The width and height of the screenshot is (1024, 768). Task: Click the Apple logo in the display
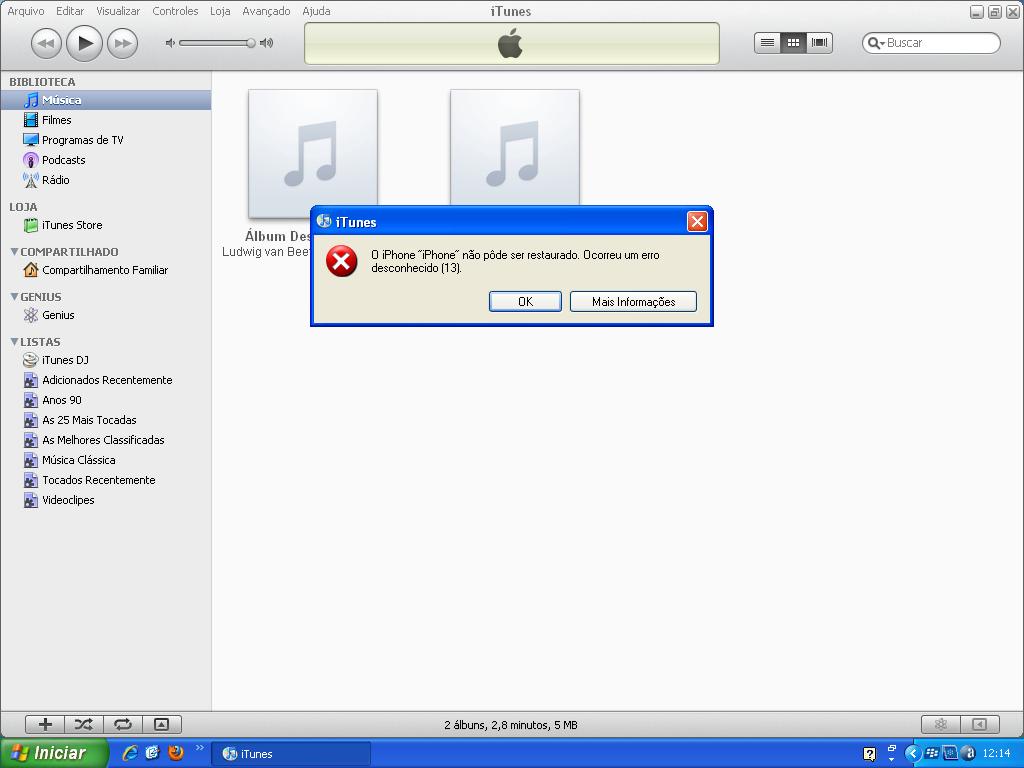point(511,43)
